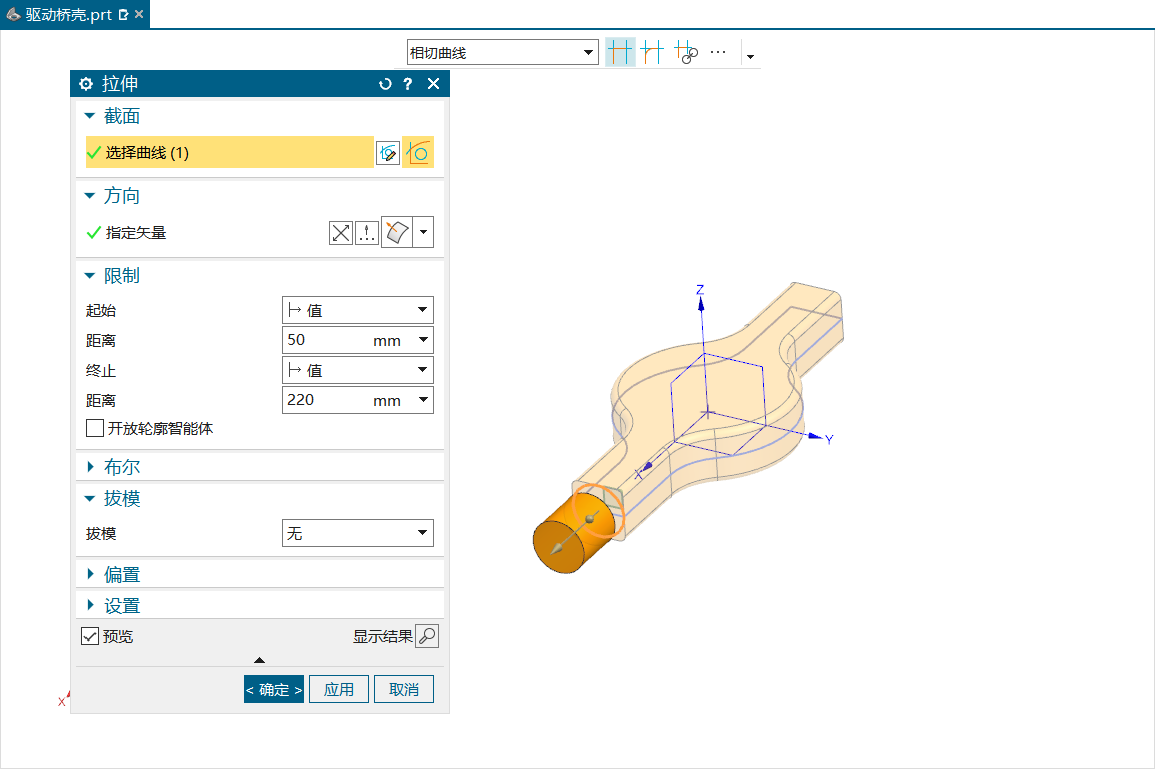The image size is (1155, 769).
Task: Toggle follow fillet icon in the top toolbar
Action: click(x=652, y=52)
